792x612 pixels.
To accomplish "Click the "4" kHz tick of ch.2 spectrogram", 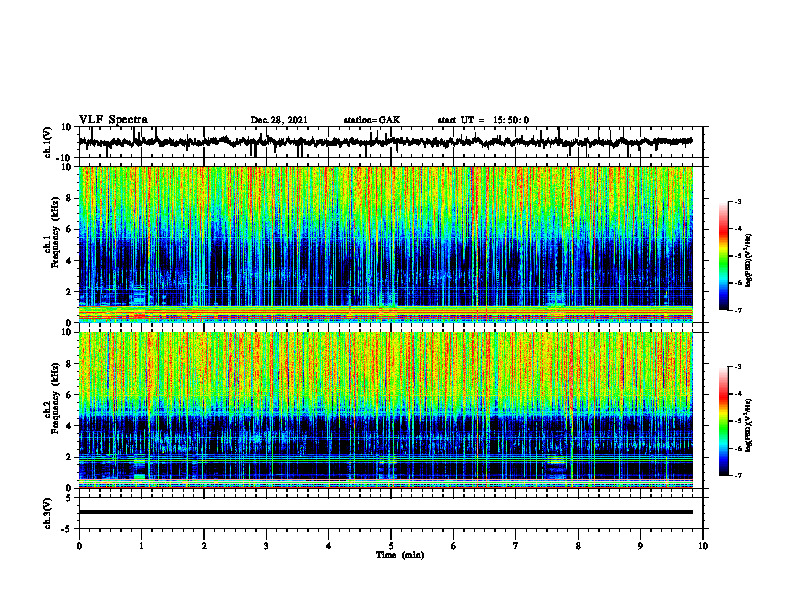I will pyautogui.click(x=70, y=426).
